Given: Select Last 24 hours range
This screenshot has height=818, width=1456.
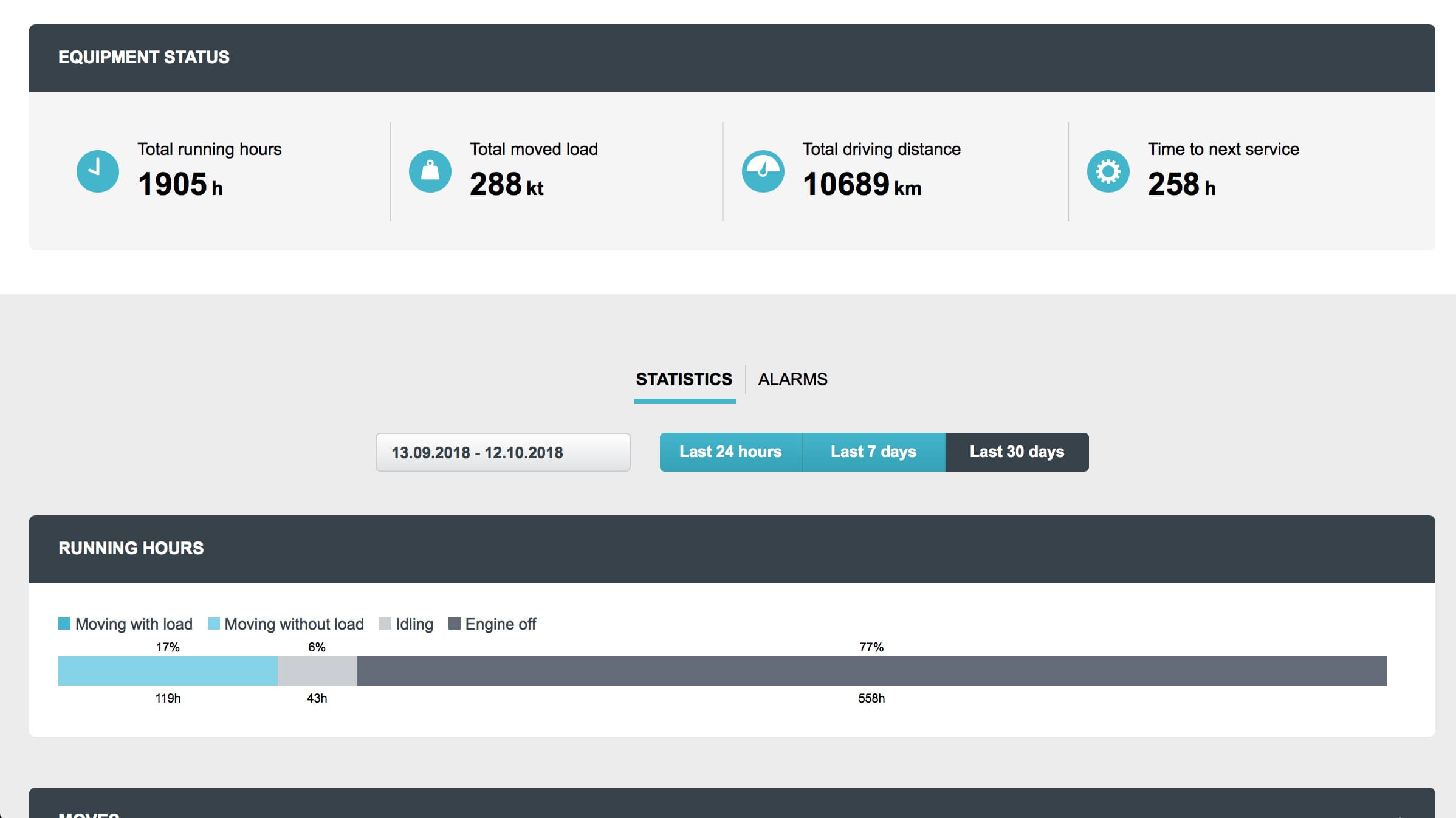Looking at the screenshot, I should (x=730, y=452).
